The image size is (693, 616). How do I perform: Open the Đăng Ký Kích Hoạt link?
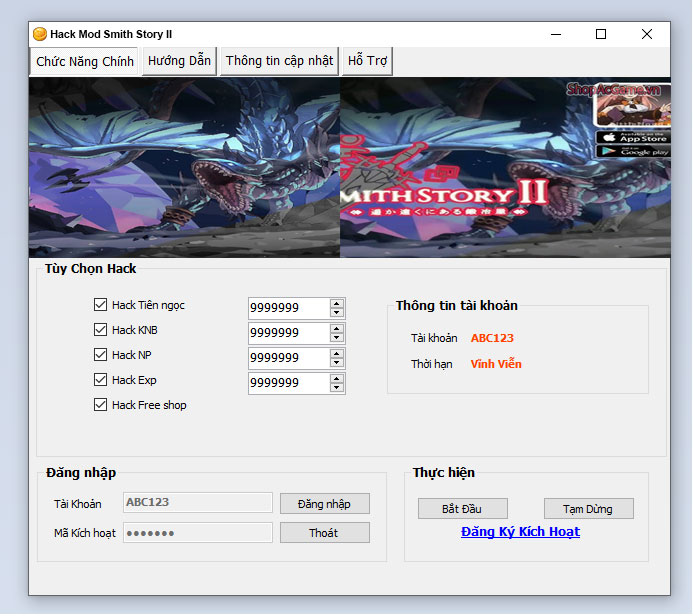click(x=520, y=532)
